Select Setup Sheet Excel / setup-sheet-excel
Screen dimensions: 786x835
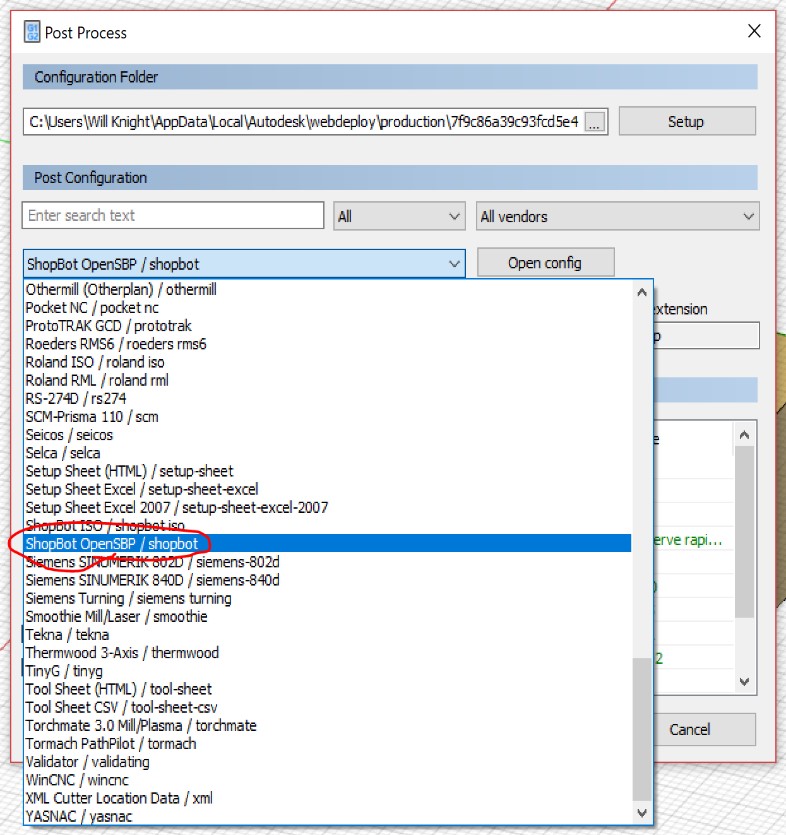pos(328,489)
